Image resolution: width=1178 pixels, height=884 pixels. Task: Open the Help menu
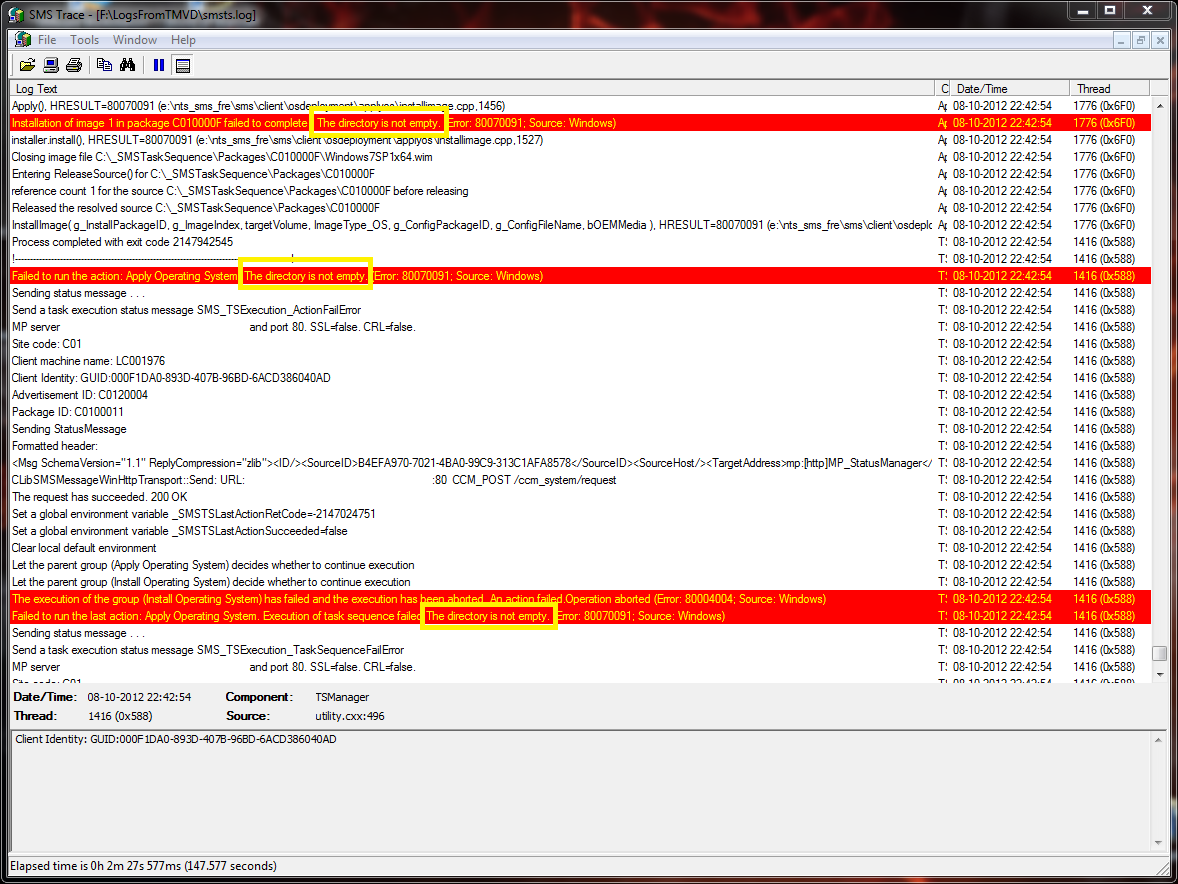pos(183,40)
